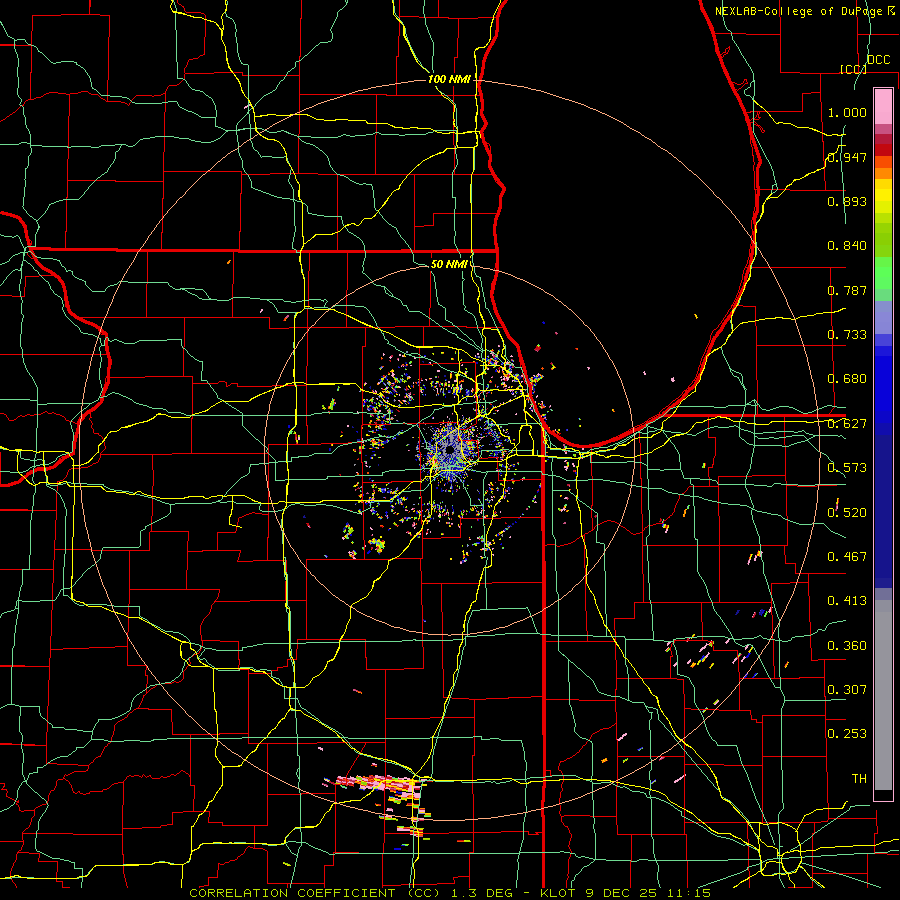
Task: Click the 0.520 scale value
Action: click(847, 513)
